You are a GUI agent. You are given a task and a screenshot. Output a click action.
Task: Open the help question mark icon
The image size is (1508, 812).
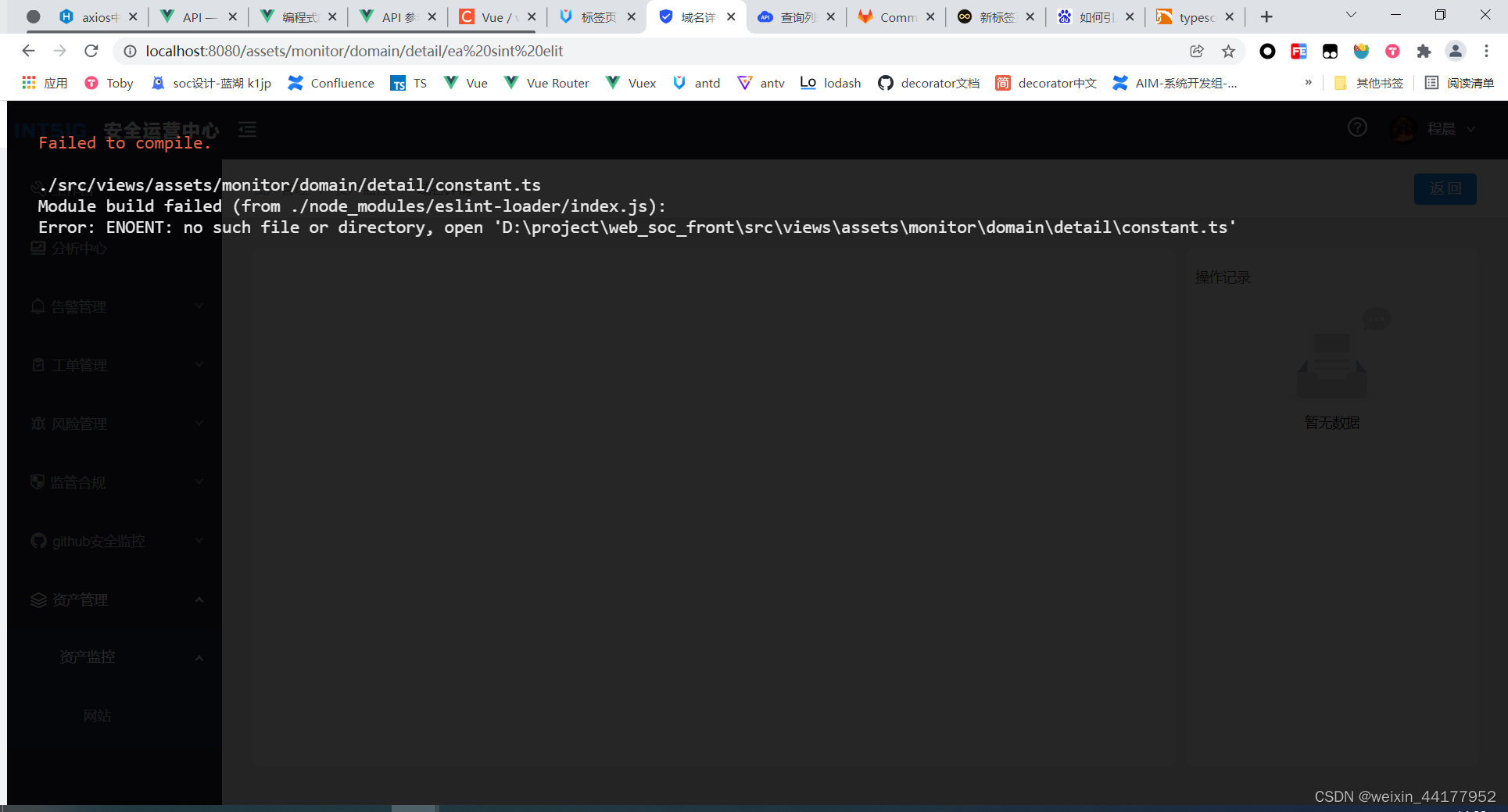click(x=1357, y=127)
